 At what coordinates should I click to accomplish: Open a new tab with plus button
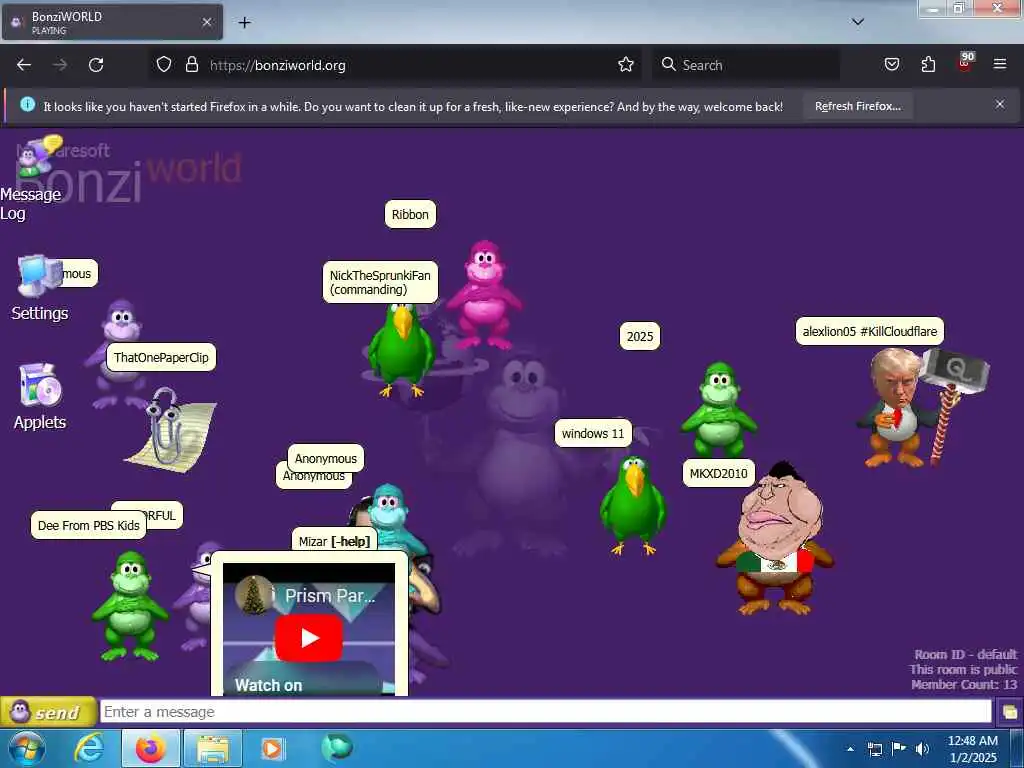tap(244, 23)
